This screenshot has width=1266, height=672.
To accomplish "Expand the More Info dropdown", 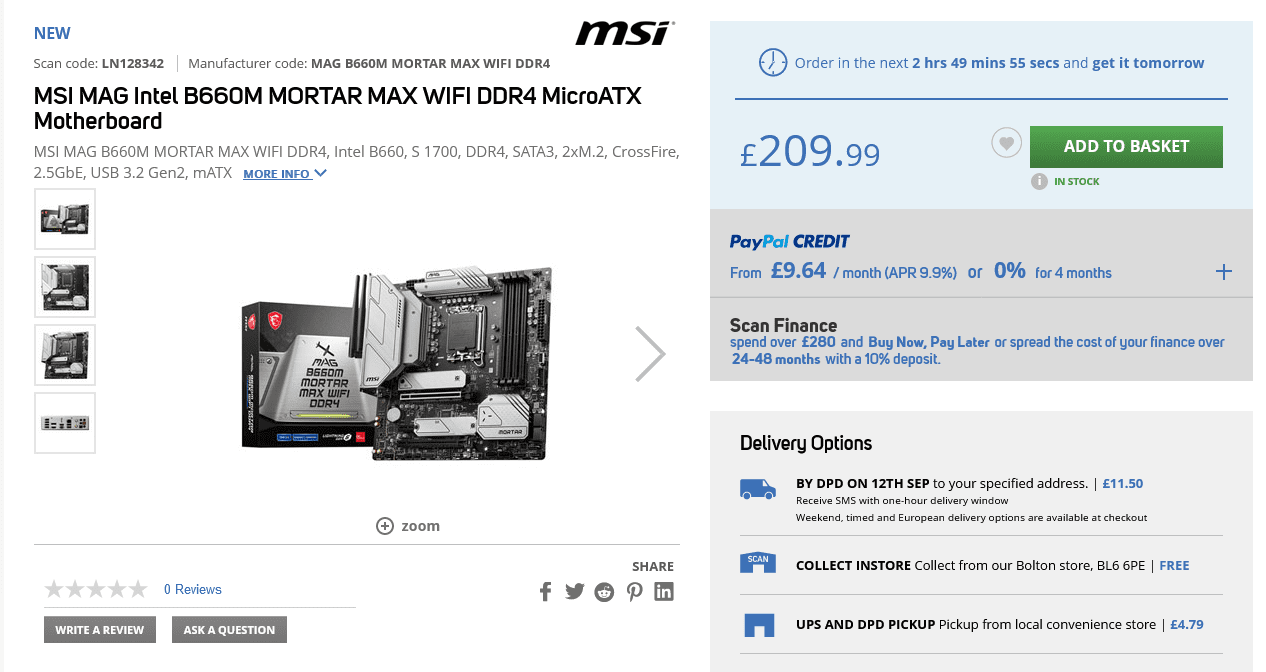I will point(285,174).
